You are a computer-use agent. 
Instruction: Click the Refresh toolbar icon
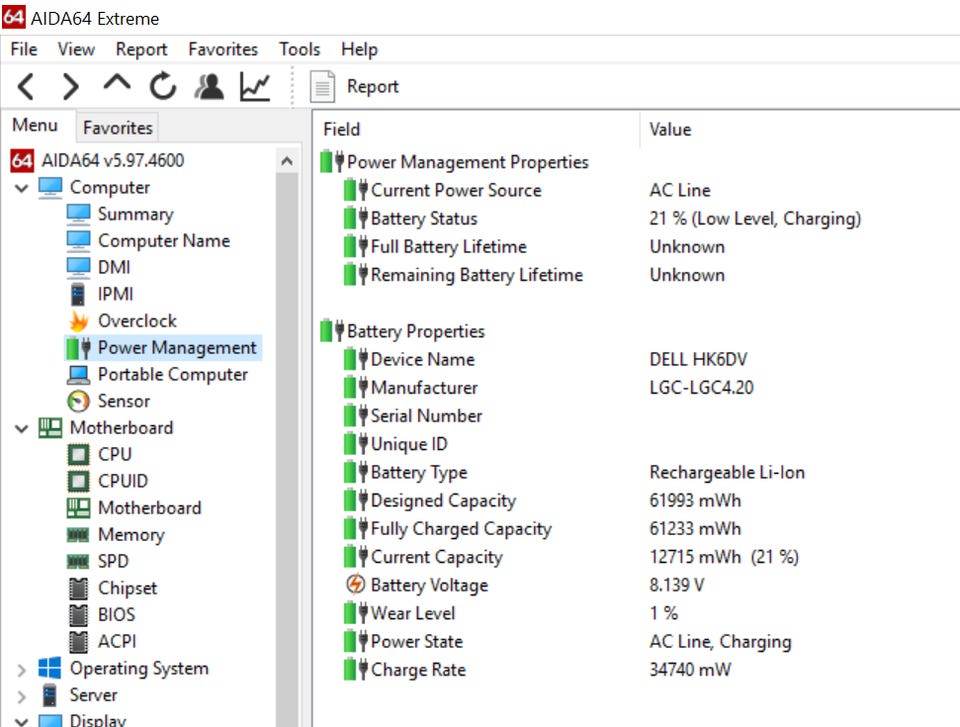(163, 87)
